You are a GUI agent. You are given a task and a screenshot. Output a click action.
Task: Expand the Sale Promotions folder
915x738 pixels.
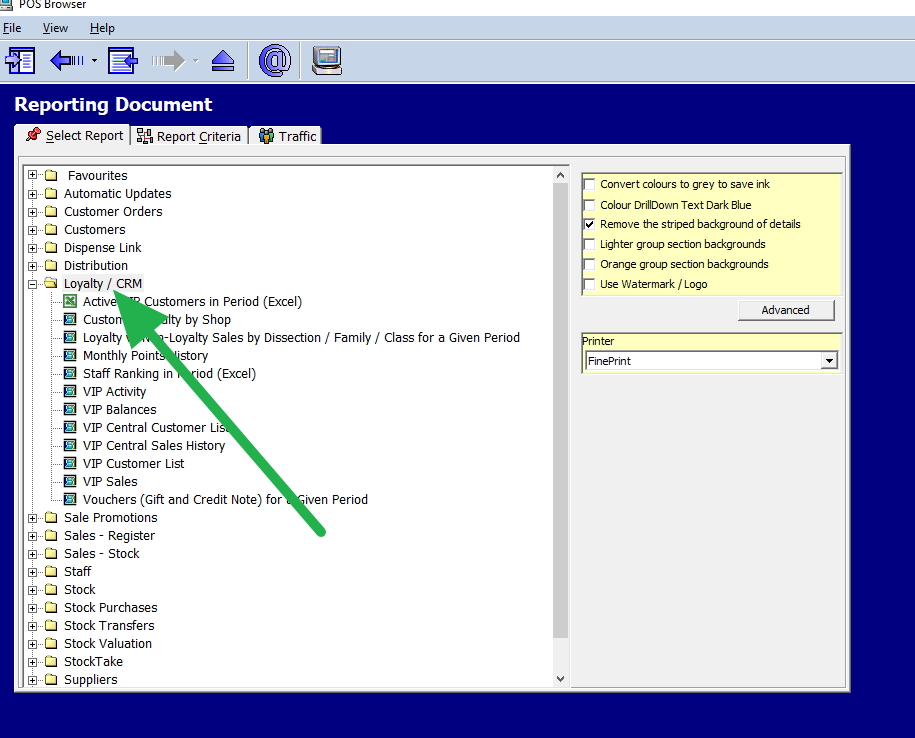click(x=33, y=518)
